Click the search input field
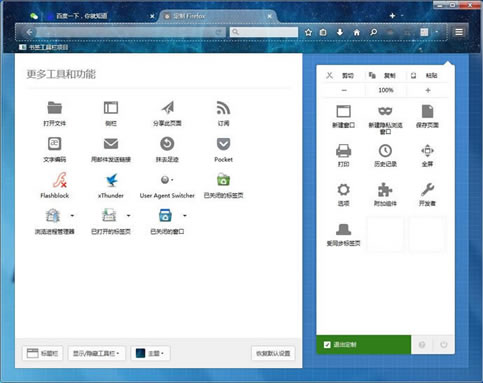 tap(264, 32)
